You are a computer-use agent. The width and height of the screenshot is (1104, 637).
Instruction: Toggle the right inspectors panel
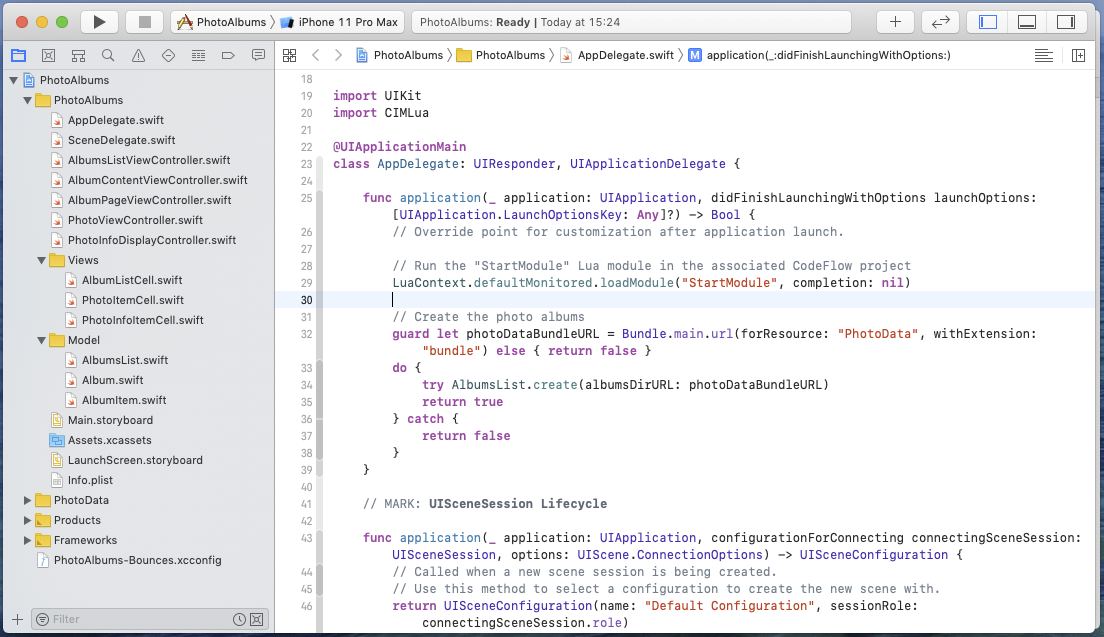(1066, 22)
